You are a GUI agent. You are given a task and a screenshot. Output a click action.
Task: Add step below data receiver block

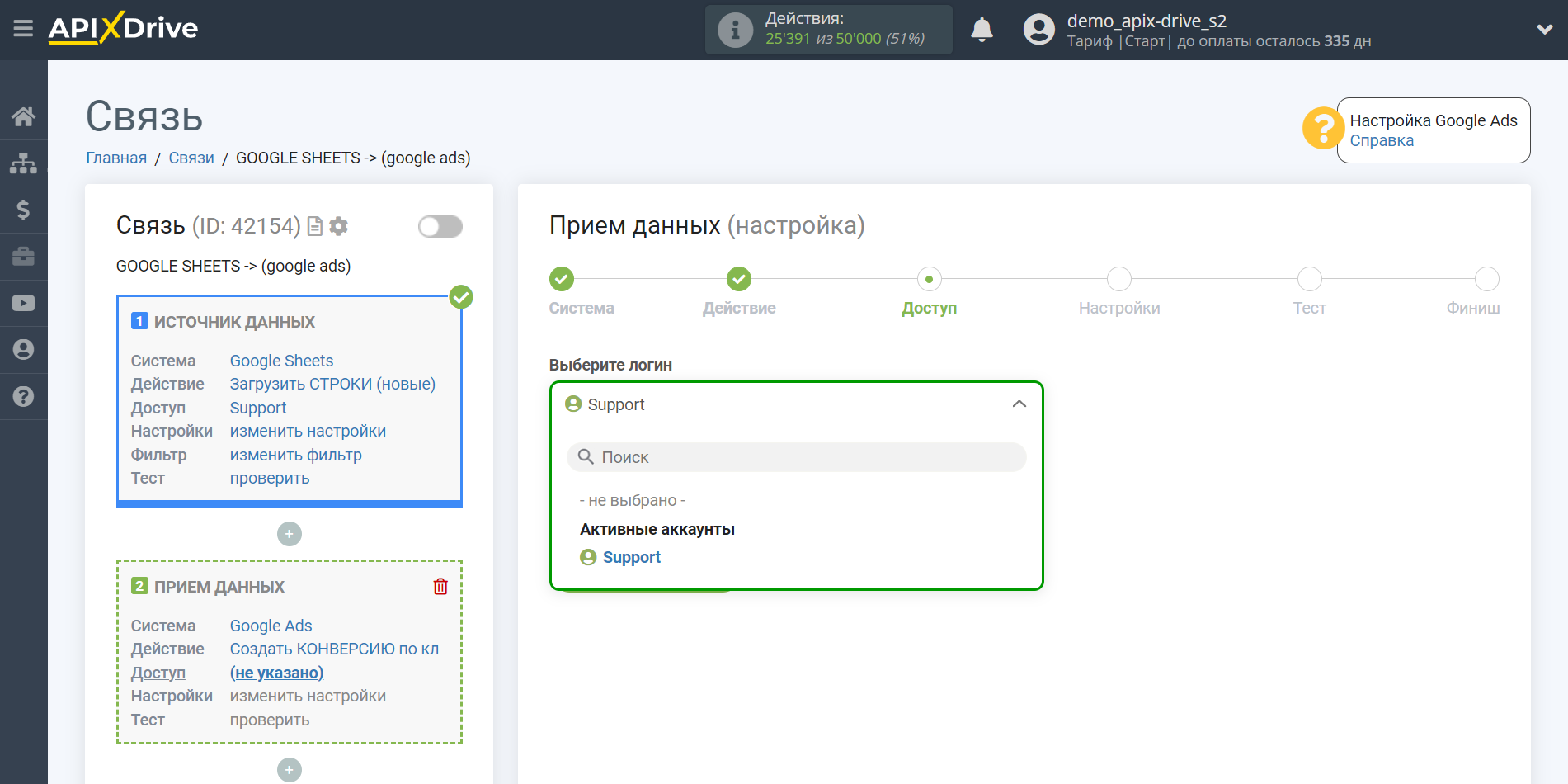pyautogui.click(x=290, y=770)
